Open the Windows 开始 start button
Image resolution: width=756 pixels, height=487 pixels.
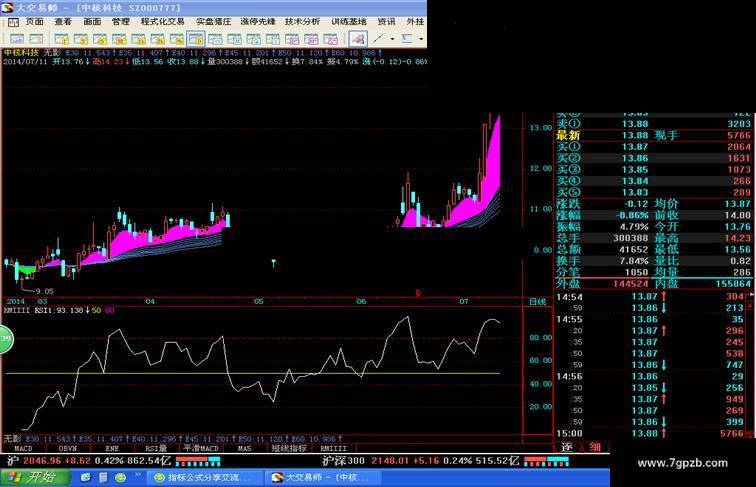click(x=35, y=477)
